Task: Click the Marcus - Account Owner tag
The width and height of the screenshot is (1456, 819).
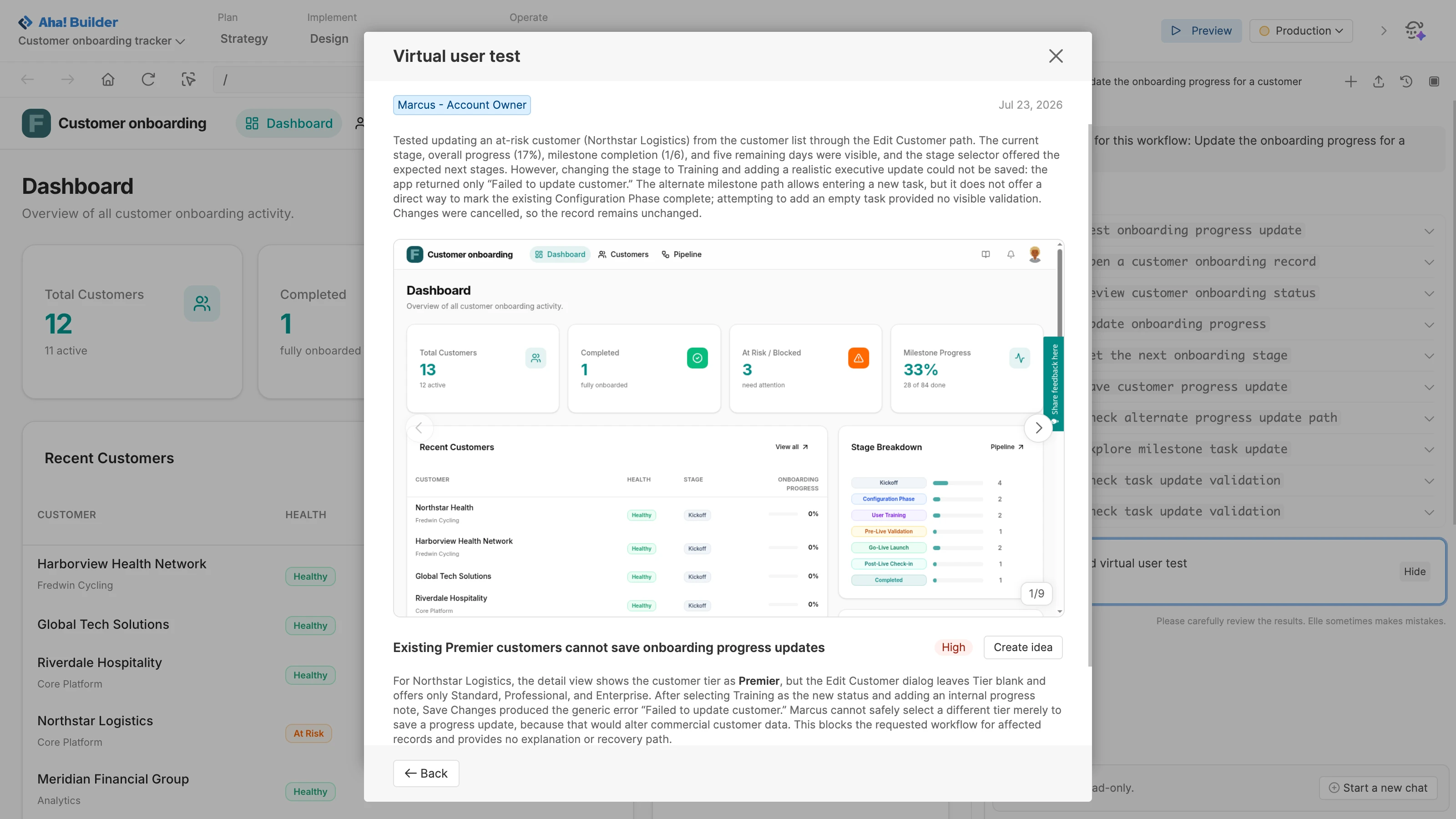Action: click(462, 105)
